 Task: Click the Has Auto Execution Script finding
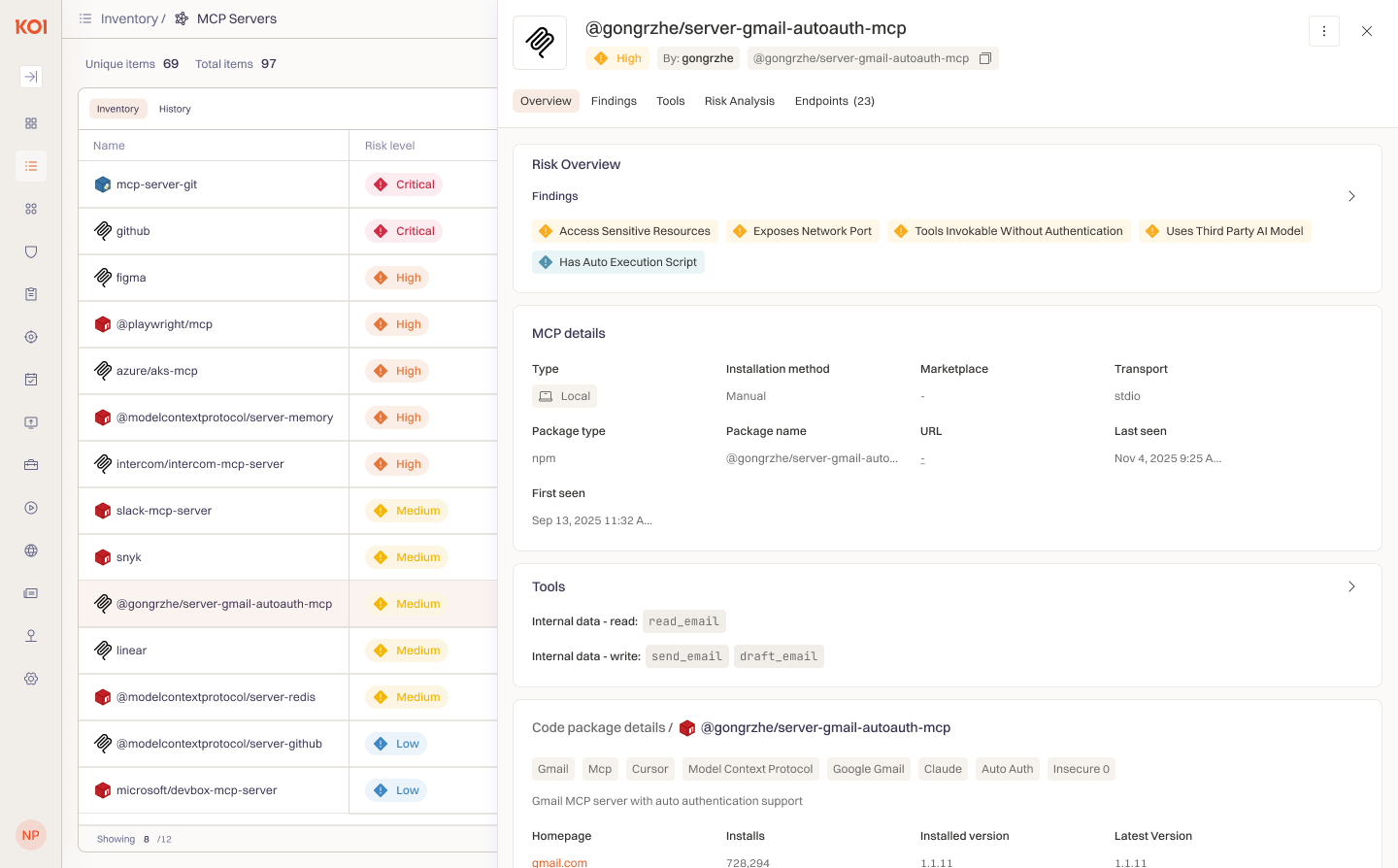[x=618, y=262]
